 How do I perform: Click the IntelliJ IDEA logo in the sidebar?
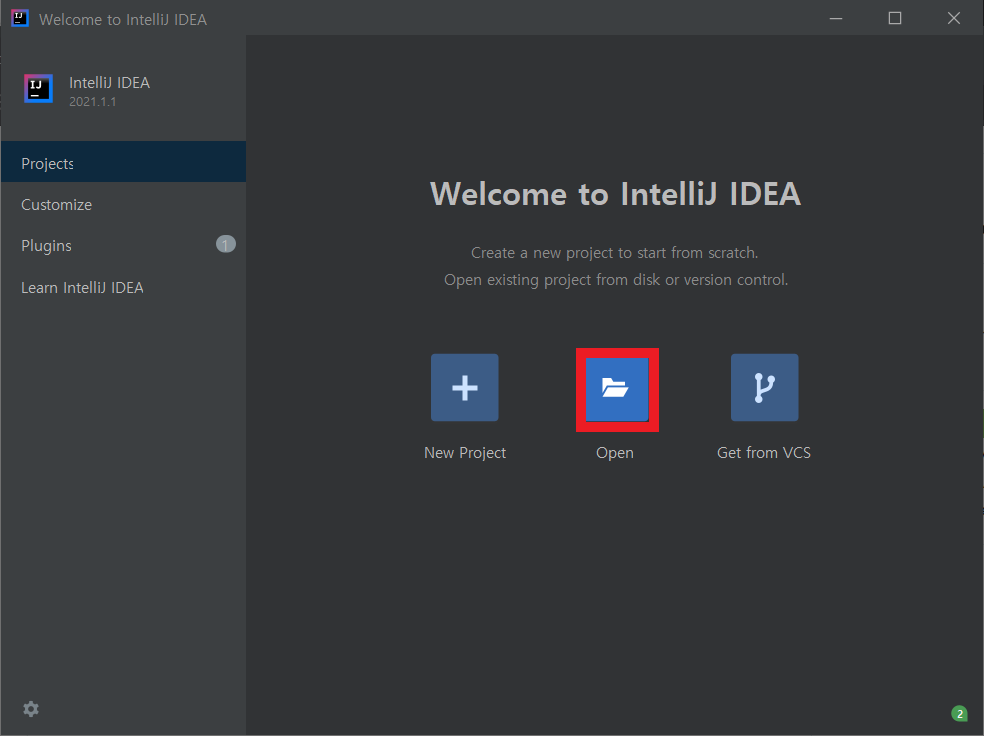click(x=38, y=88)
